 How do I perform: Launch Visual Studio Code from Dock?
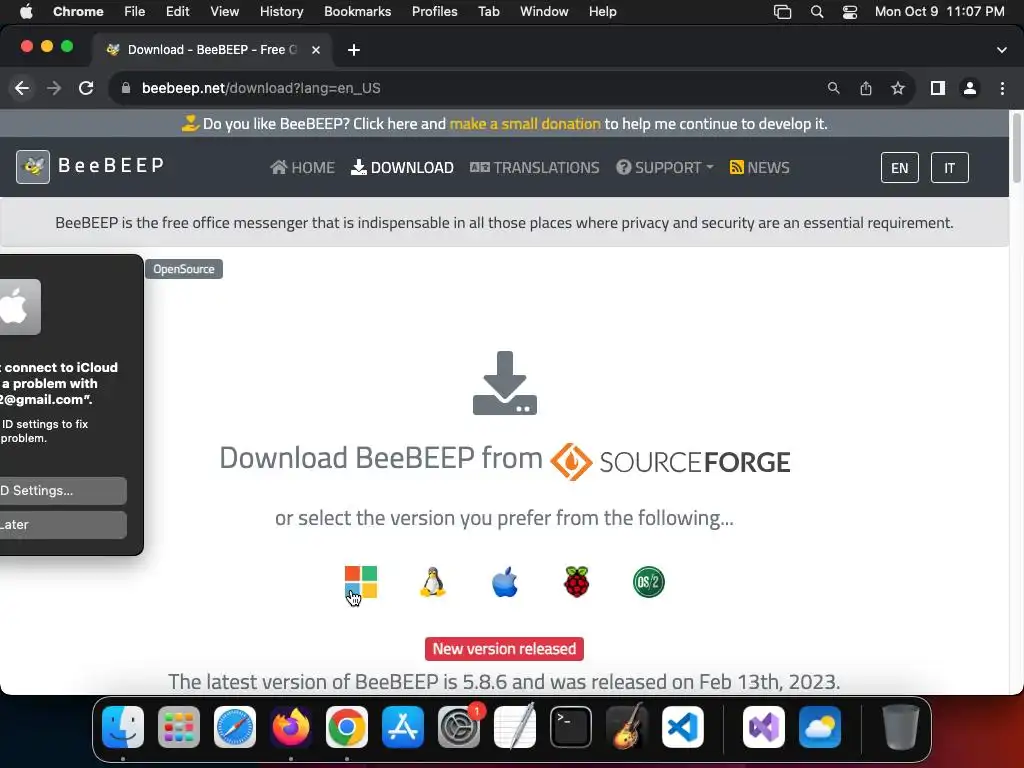[683, 727]
